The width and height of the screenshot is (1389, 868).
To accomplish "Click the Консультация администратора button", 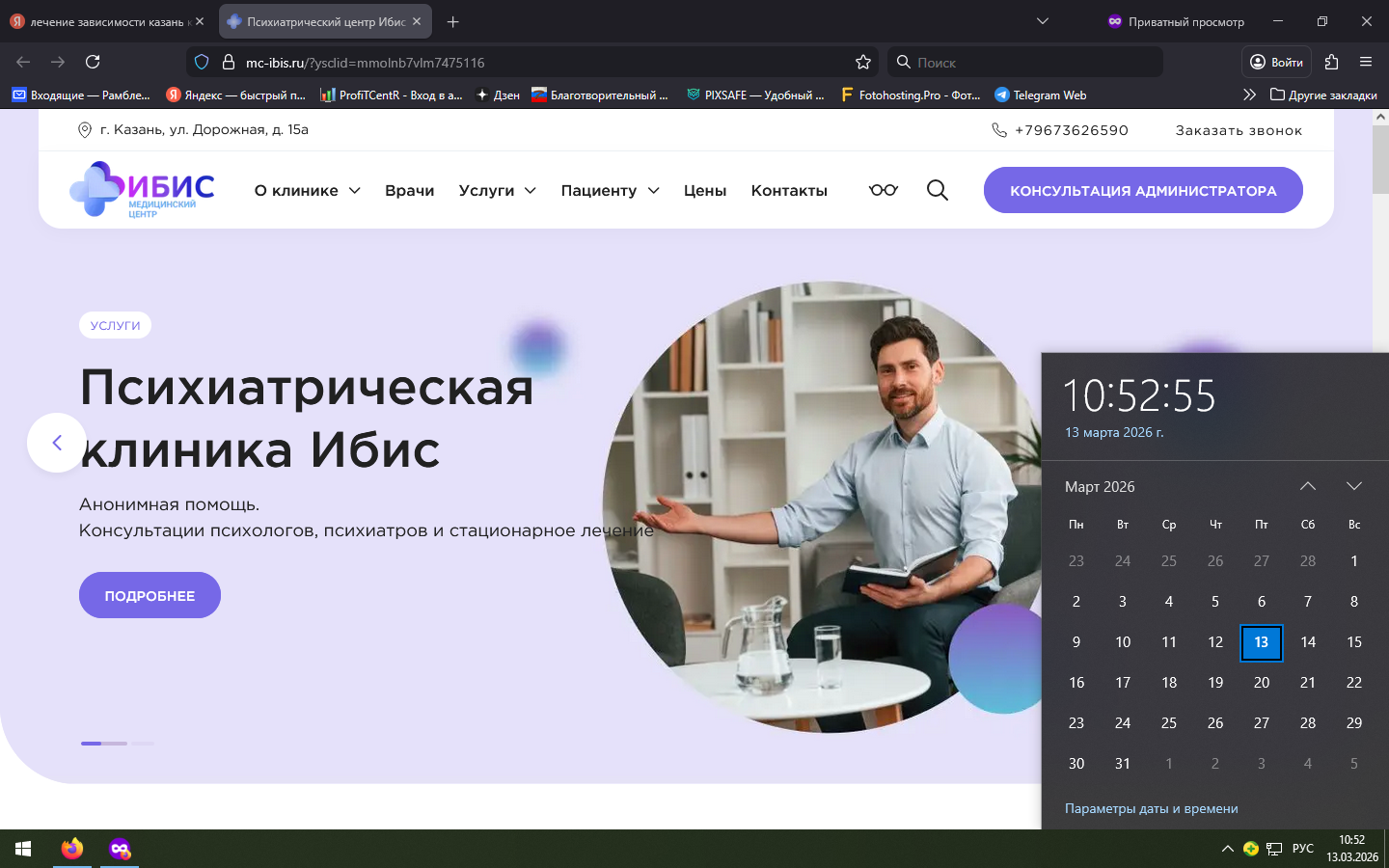I will [1143, 191].
